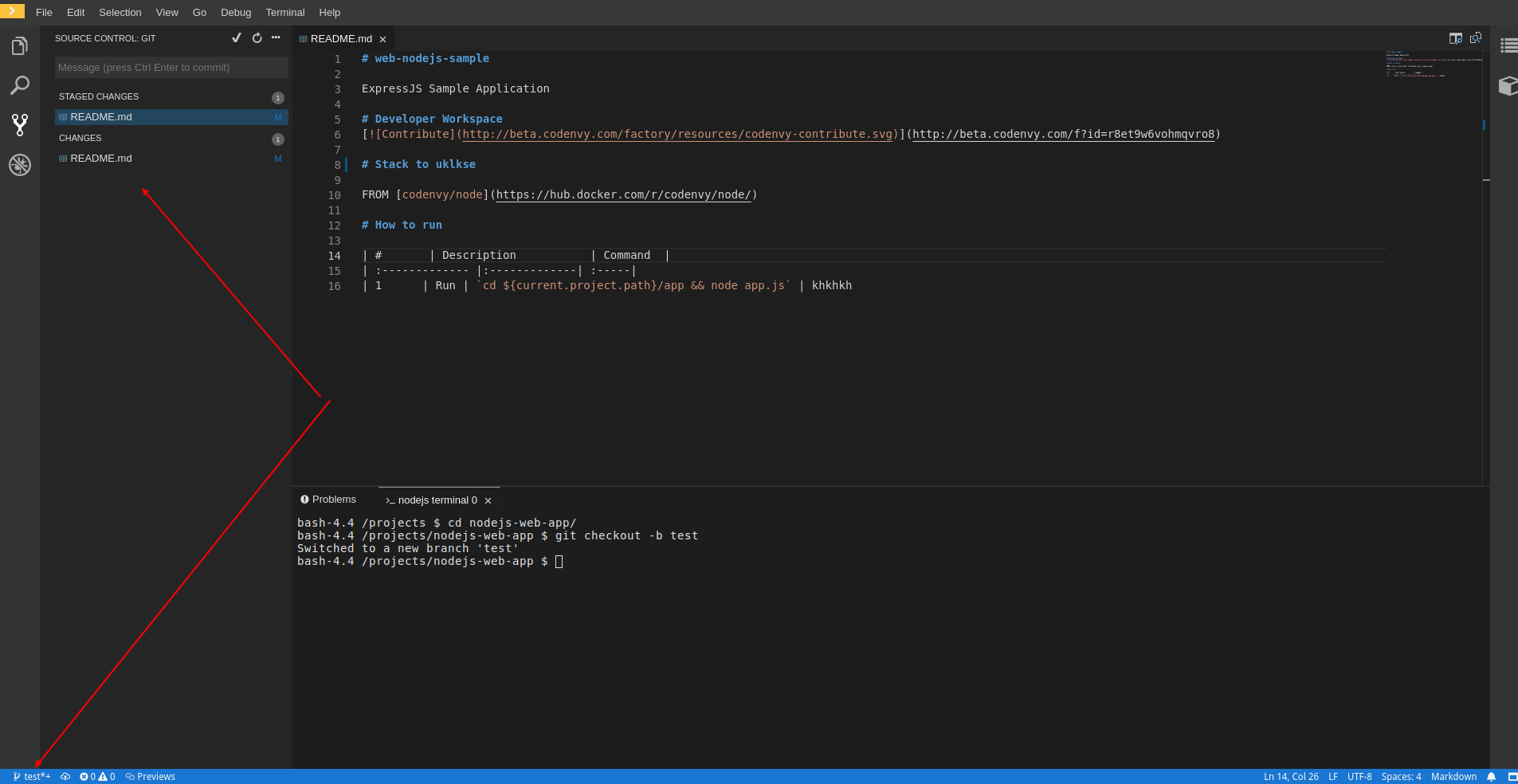Select the Source Control icon
Screen dimensions: 1518x784
click(x=19, y=125)
